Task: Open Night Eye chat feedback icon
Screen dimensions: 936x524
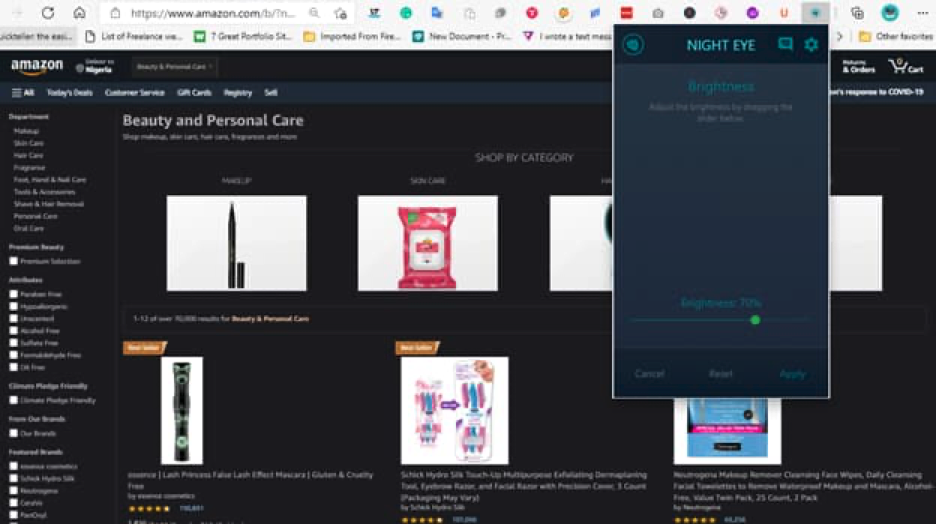Action: tap(785, 44)
